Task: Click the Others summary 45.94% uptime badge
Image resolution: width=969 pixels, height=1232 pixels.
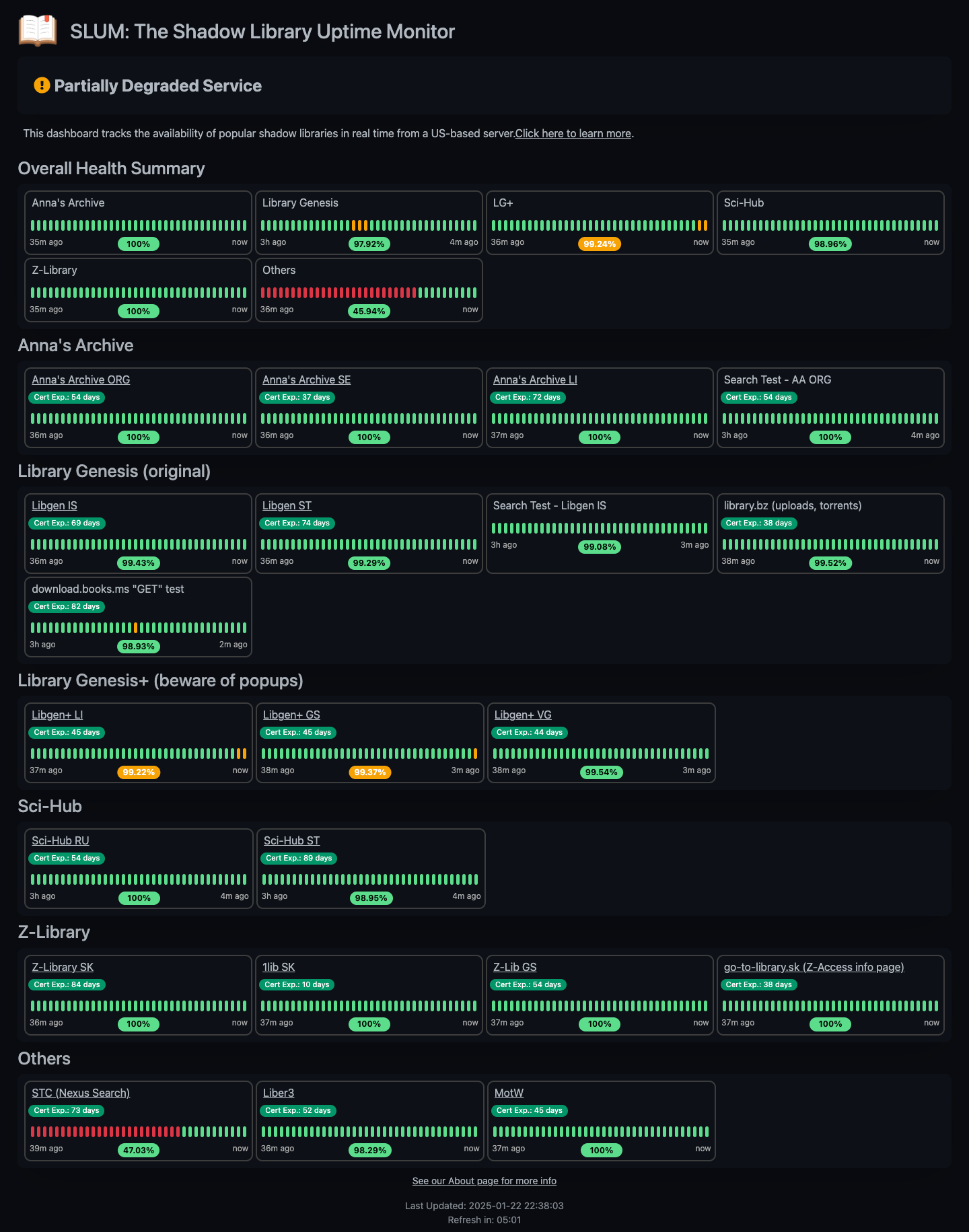Action: pos(369,311)
